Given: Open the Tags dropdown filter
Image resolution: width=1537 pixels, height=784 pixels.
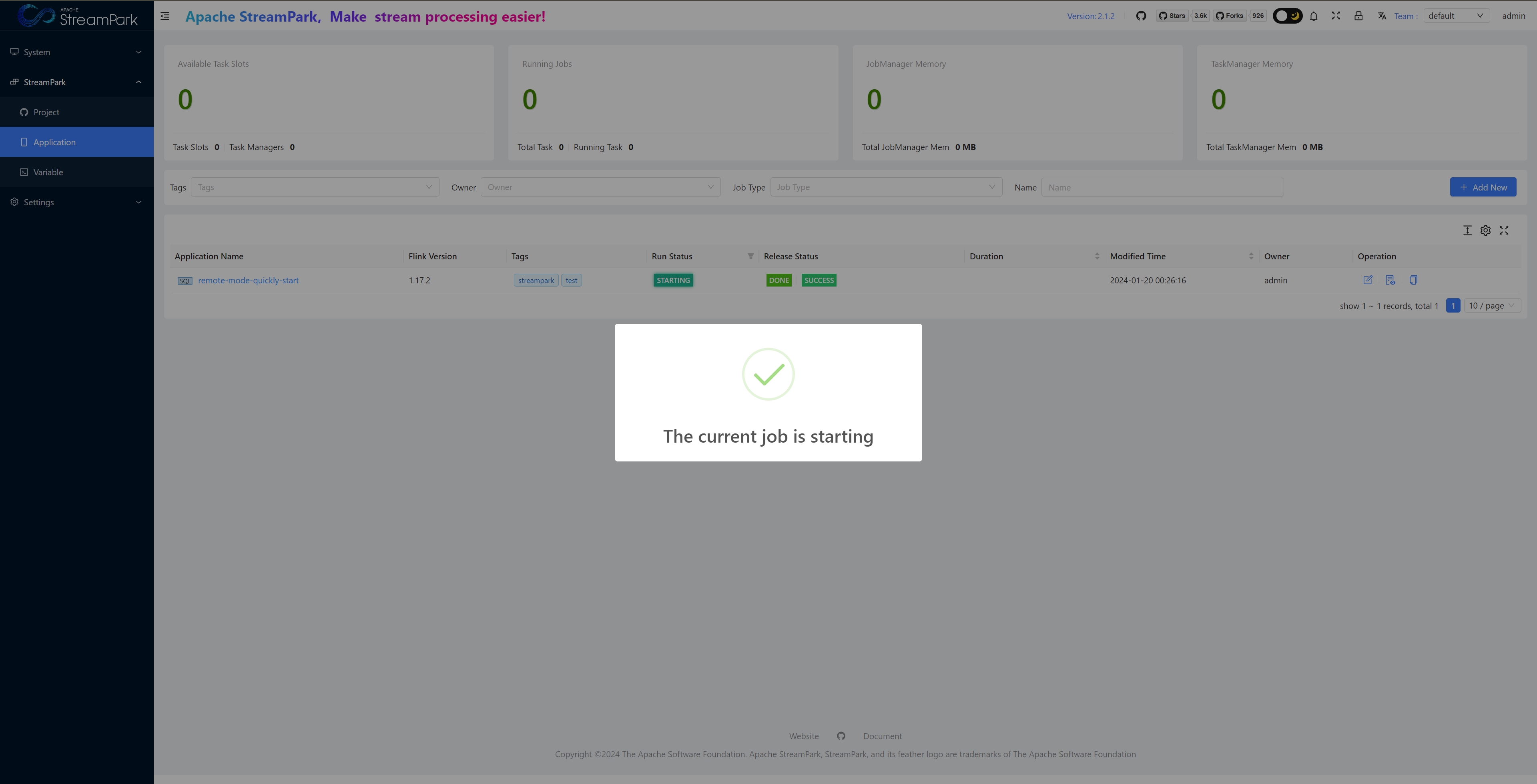Looking at the screenshot, I should coord(315,187).
